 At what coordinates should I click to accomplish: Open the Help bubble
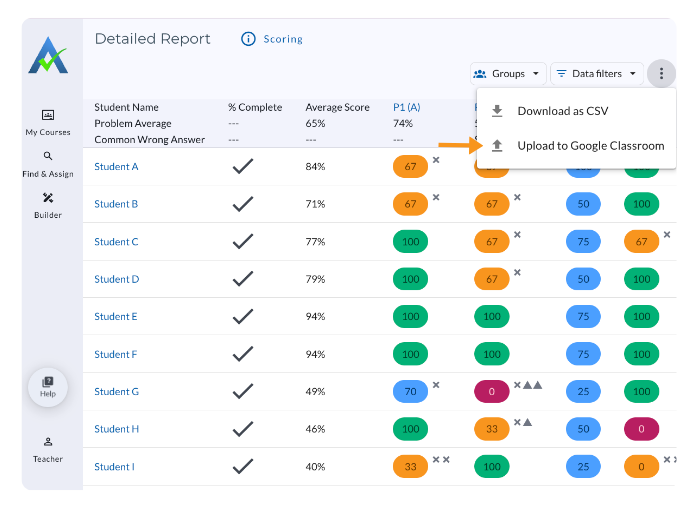[x=48, y=385]
